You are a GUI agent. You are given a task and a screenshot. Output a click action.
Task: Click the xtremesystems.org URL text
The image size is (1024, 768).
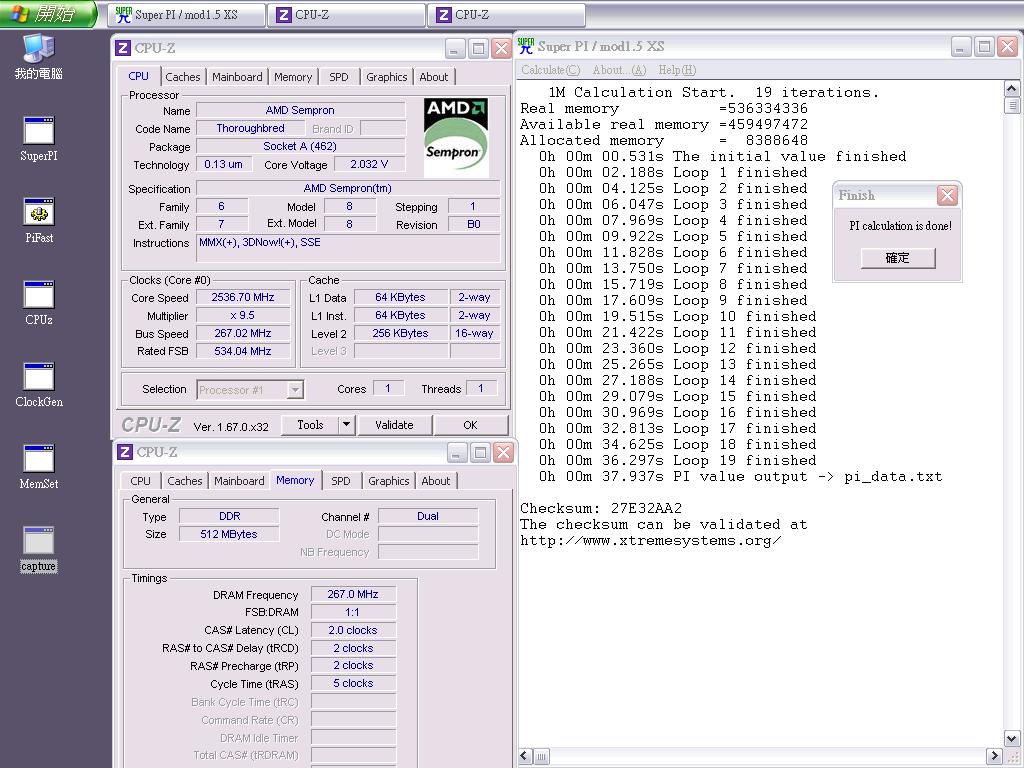click(x=650, y=541)
